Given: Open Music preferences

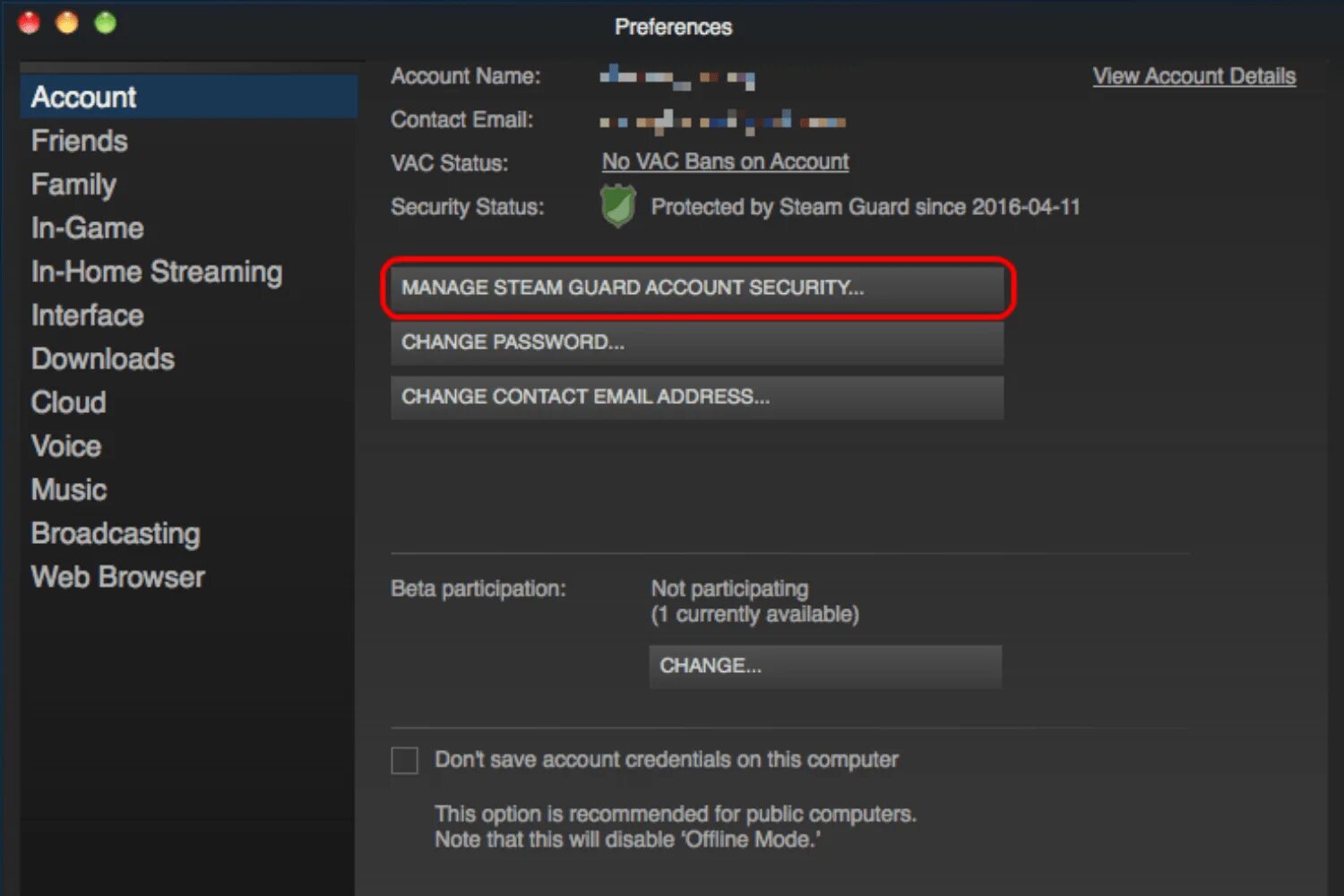Looking at the screenshot, I should click(69, 489).
